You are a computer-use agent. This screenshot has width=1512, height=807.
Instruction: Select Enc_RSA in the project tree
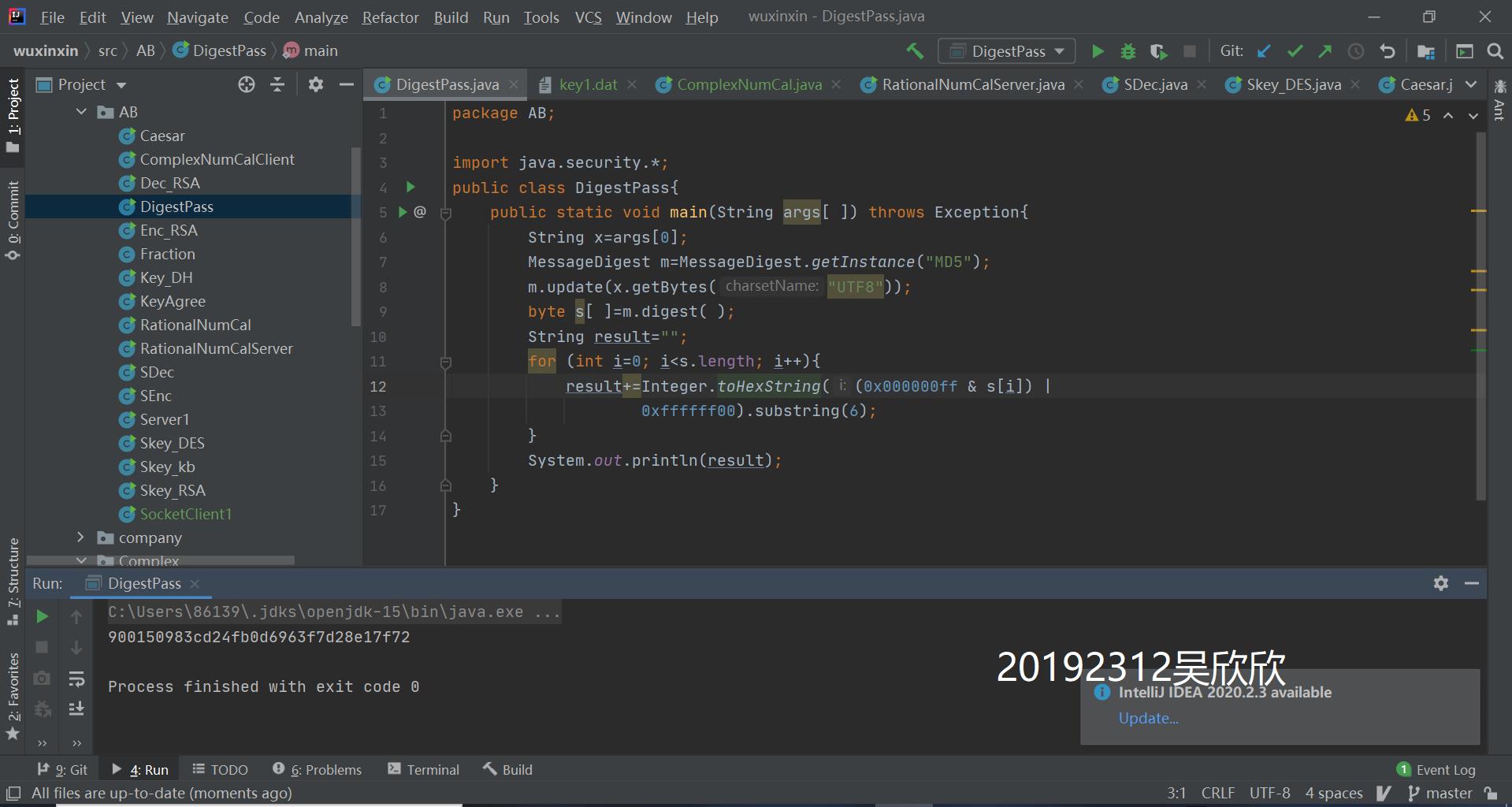pos(169,230)
